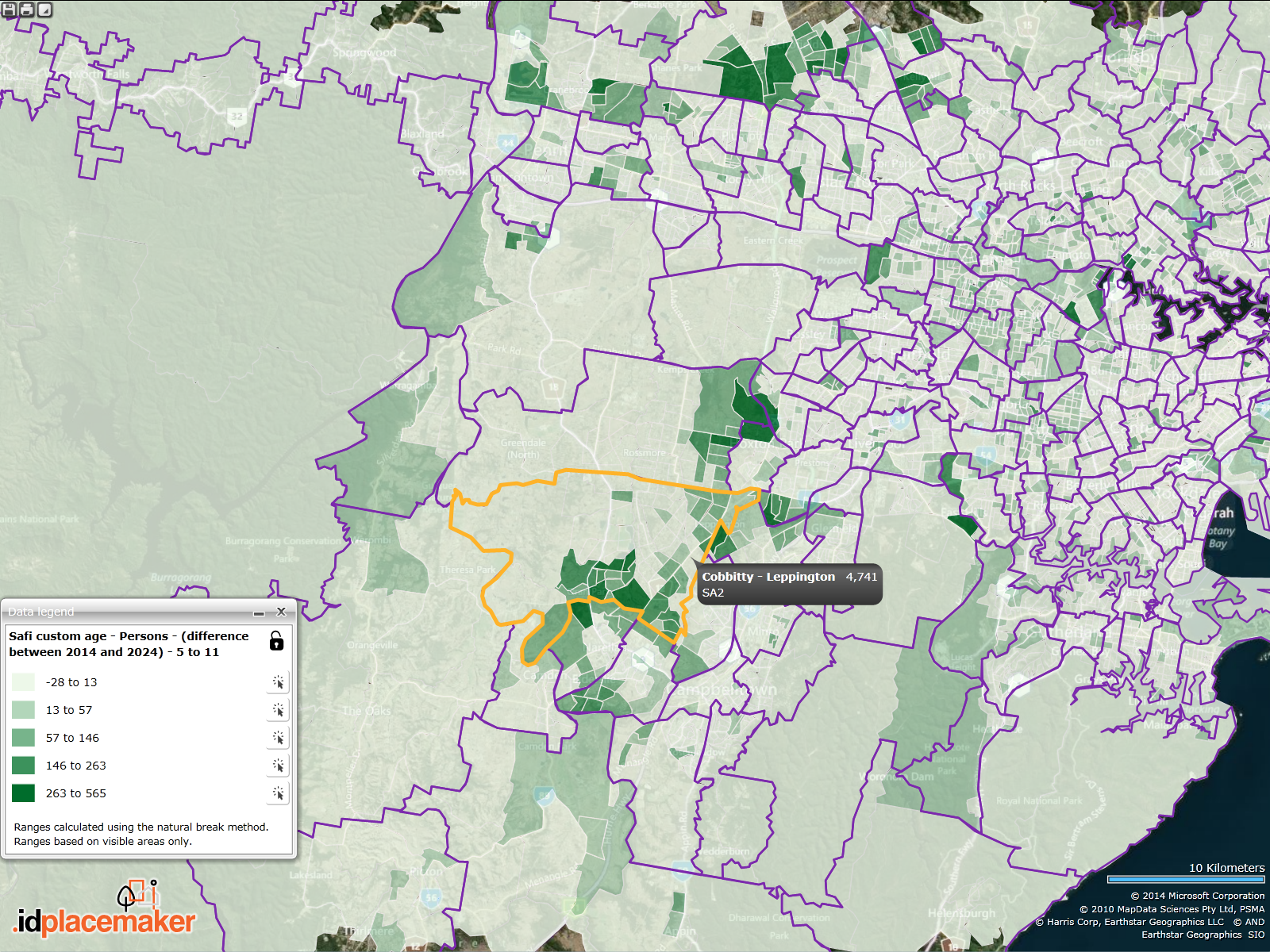Click the Wedderburn map label

(723, 851)
